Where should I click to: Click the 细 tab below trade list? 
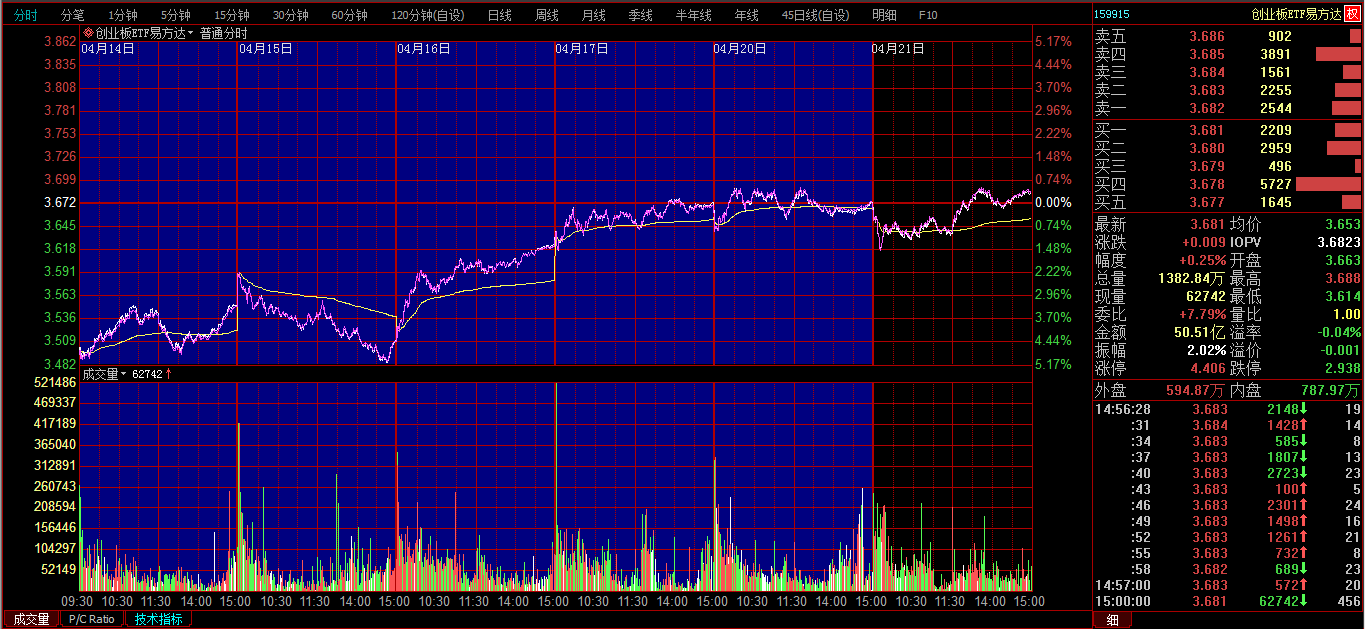point(1112,619)
